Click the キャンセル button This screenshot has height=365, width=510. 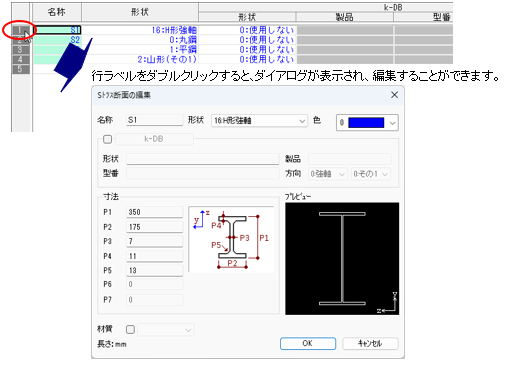(x=370, y=343)
